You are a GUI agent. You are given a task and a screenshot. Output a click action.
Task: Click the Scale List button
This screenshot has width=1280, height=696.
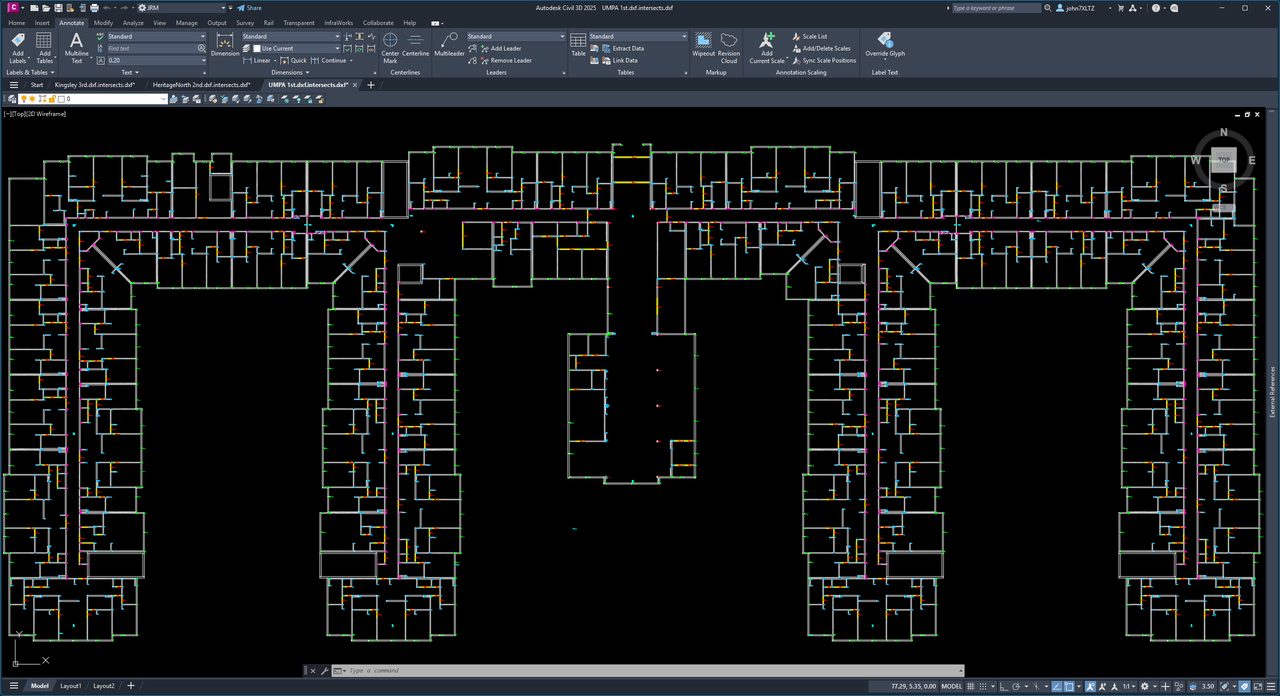[x=814, y=36]
